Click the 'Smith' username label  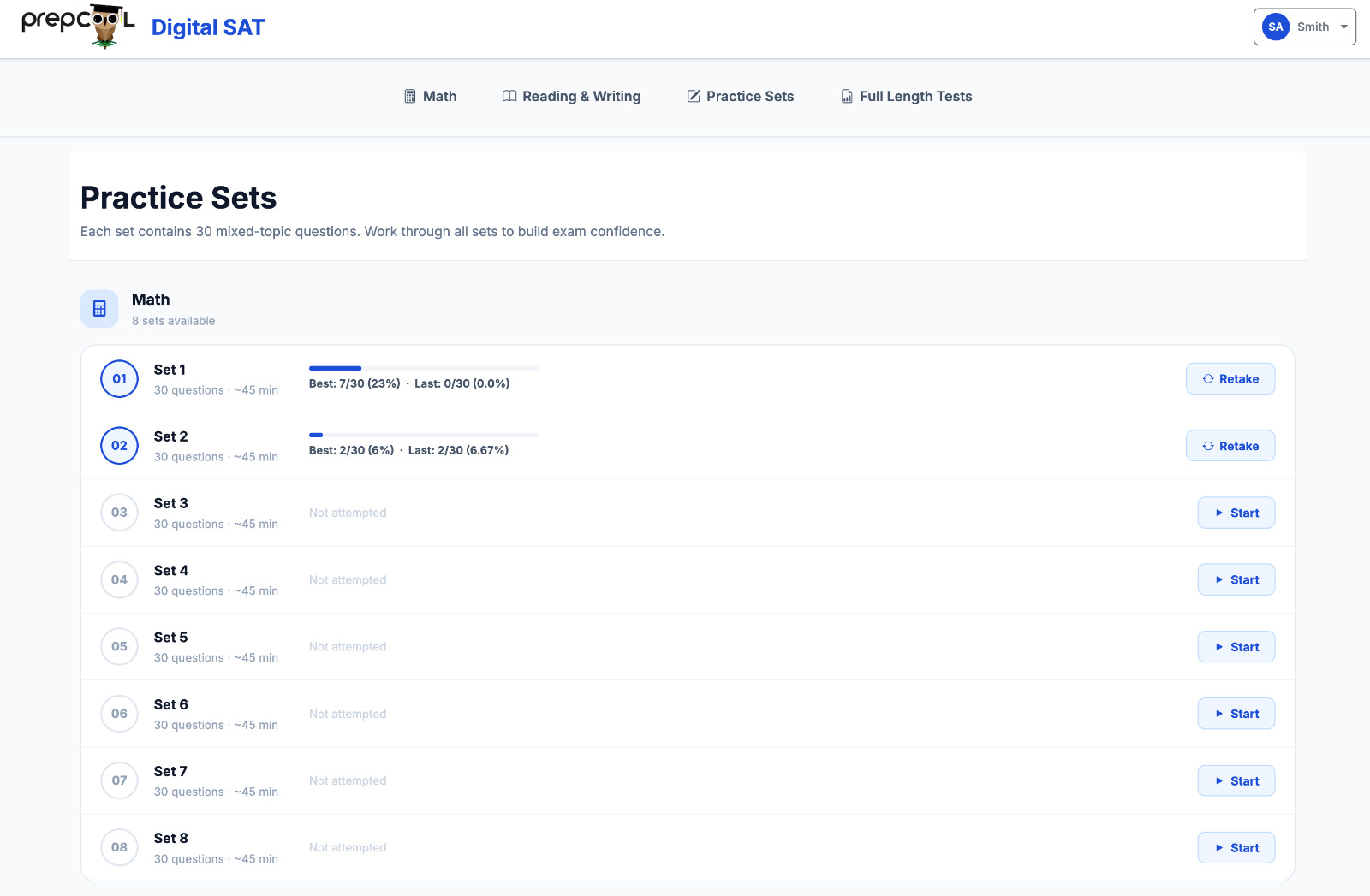click(1313, 27)
